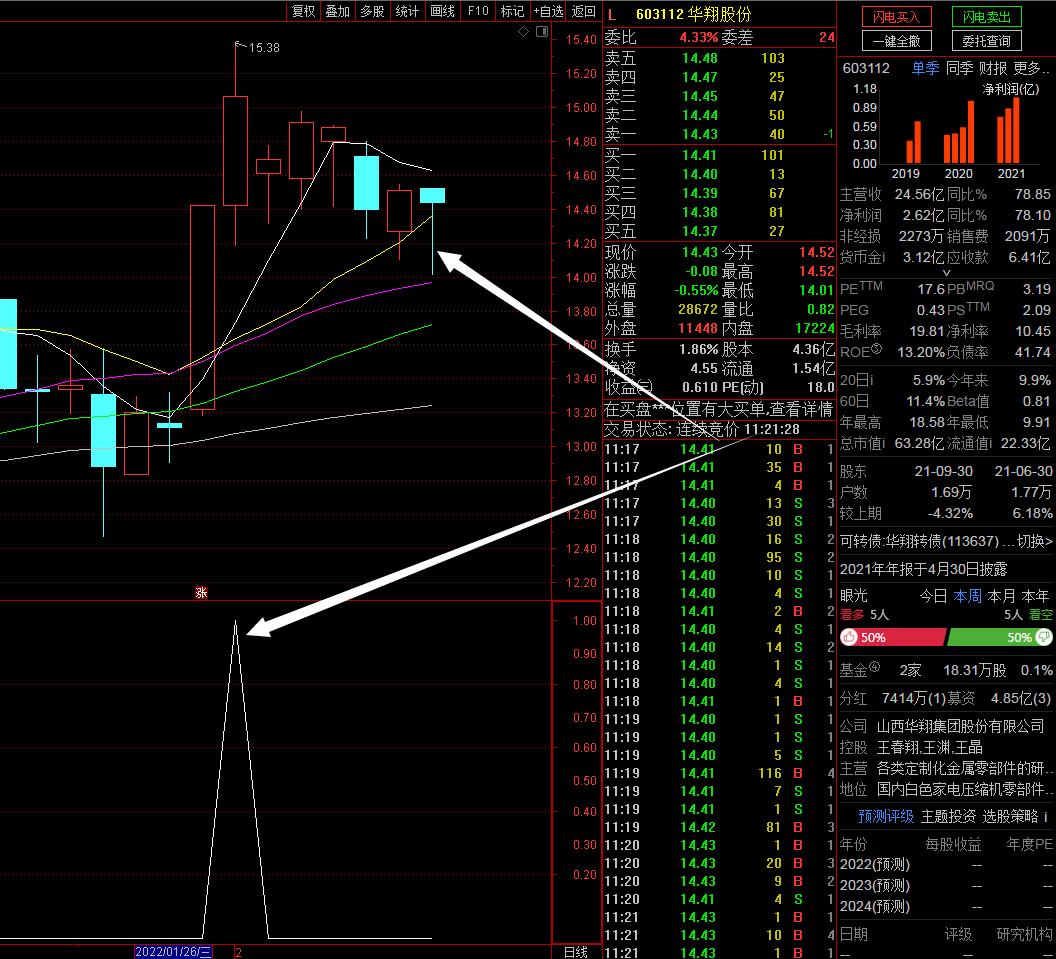Click the 一键全撤 cancel all button
Screen dimensions: 1056x959
[x=896, y=41]
